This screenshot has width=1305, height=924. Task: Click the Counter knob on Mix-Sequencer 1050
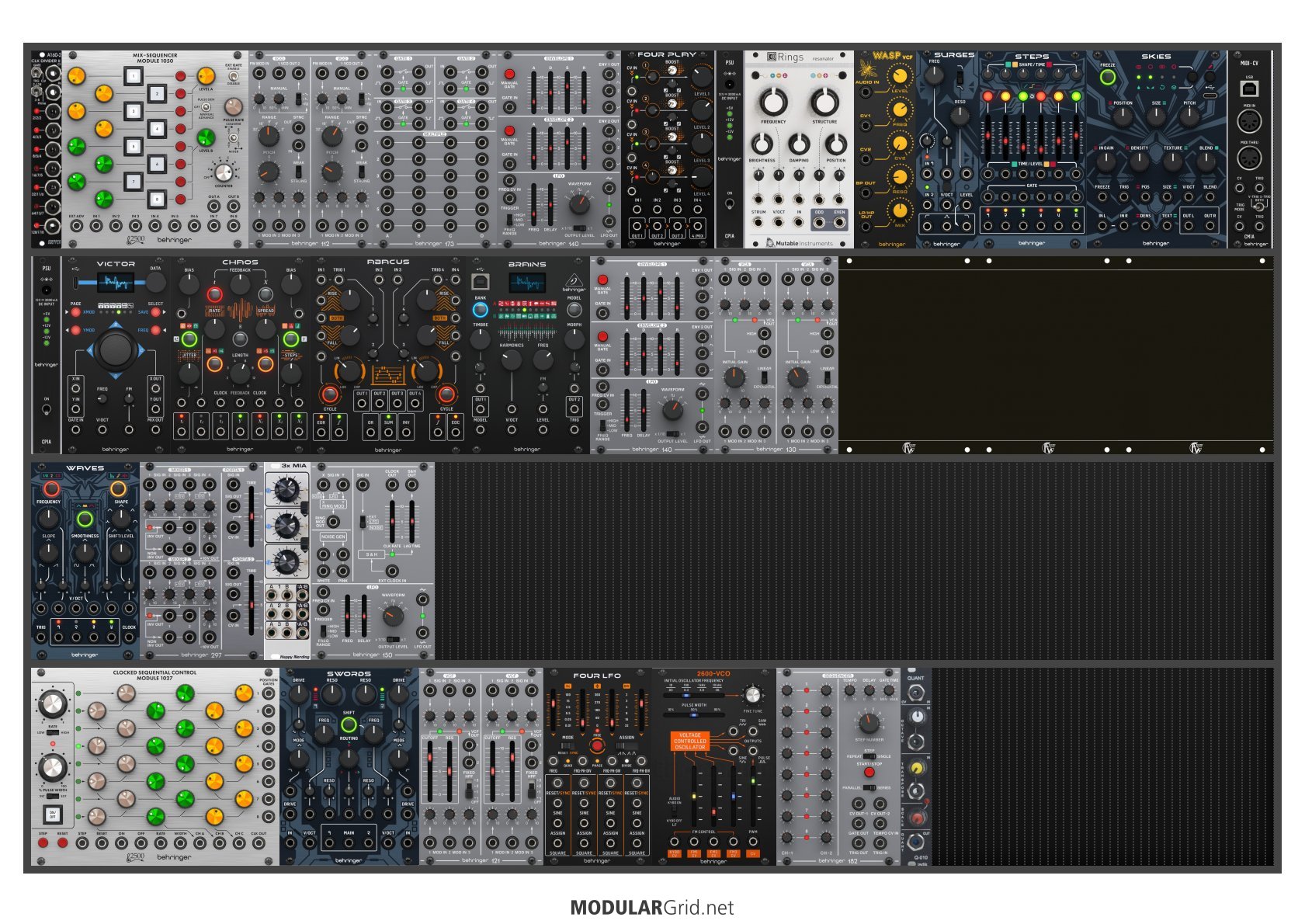pyautogui.click(x=224, y=172)
